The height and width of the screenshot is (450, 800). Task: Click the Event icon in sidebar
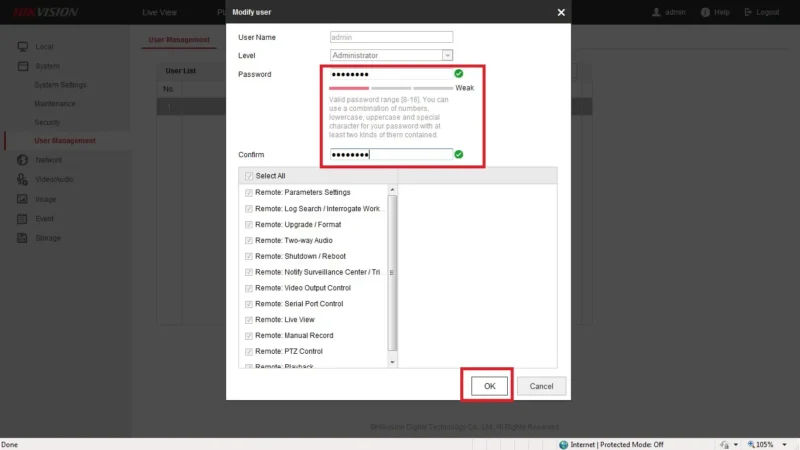pos(22,218)
